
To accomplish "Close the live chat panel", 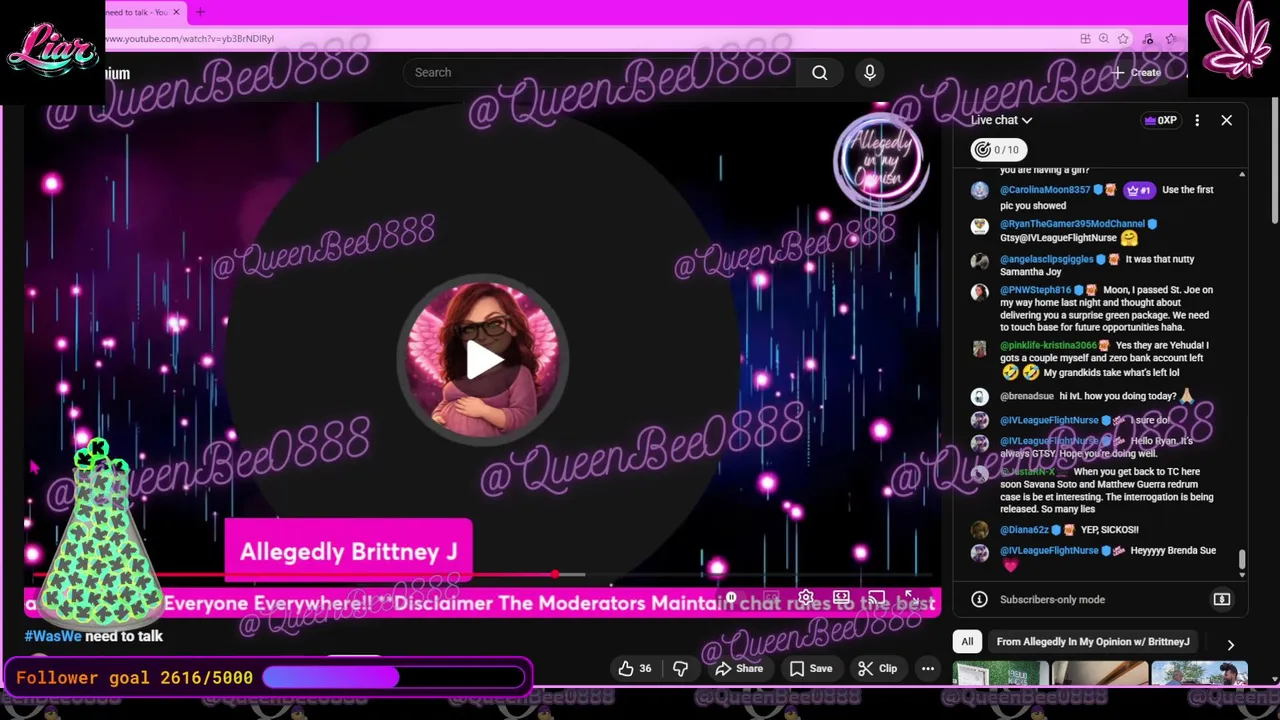I will click(x=1226, y=120).
